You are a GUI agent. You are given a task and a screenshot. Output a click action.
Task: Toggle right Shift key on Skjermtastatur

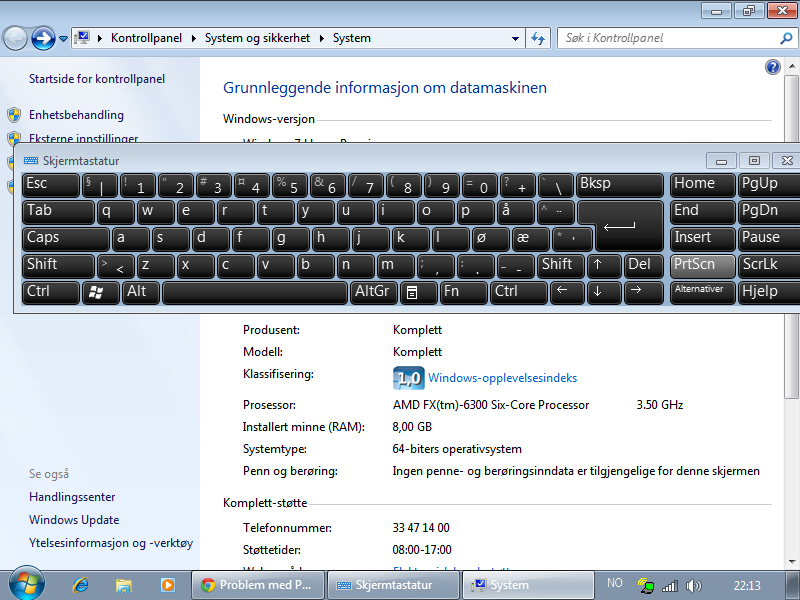pyautogui.click(x=561, y=266)
